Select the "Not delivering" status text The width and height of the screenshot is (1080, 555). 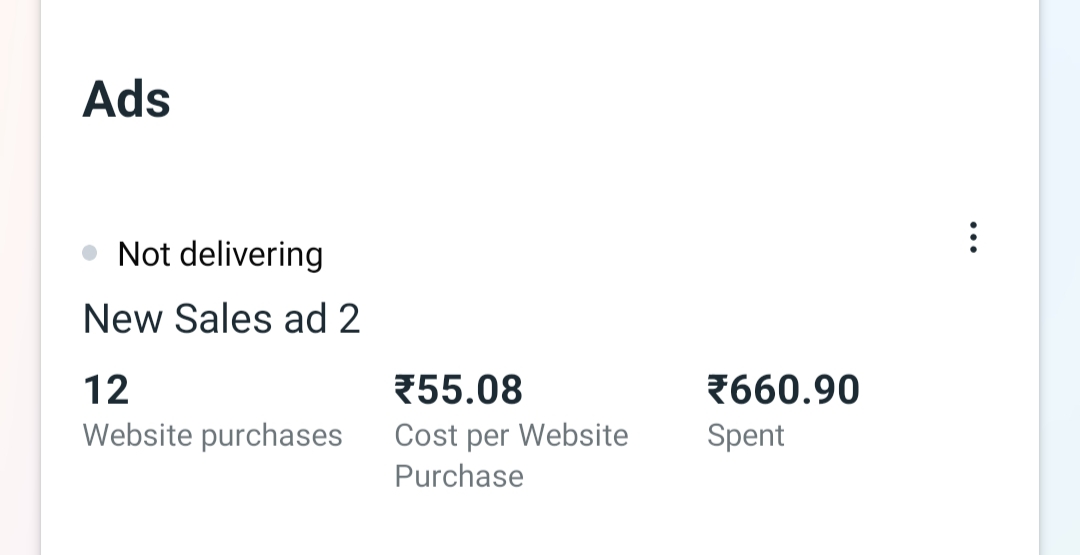[220, 254]
